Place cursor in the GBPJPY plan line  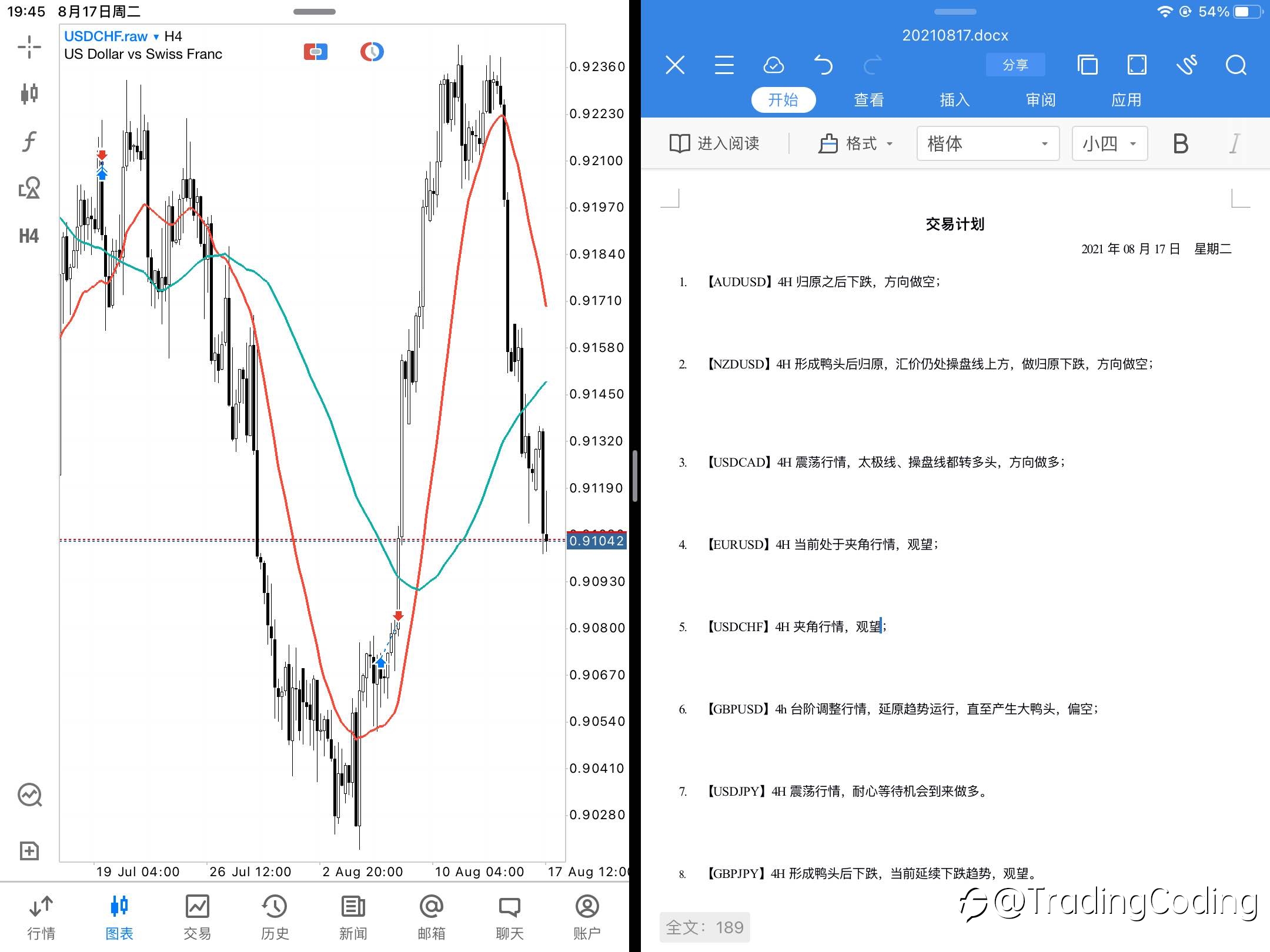tap(871, 874)
